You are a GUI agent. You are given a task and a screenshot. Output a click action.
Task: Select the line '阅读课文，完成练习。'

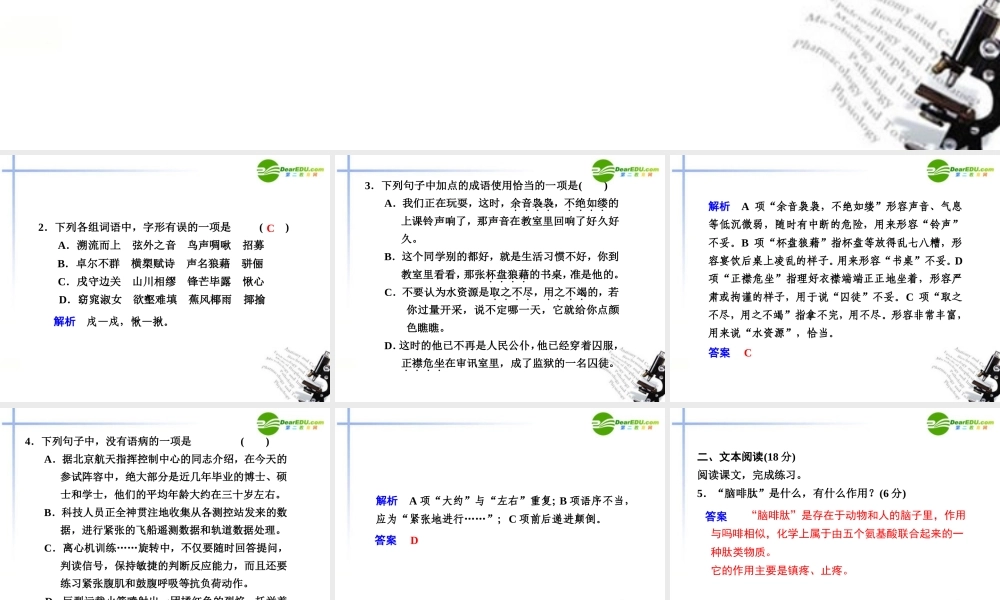click(x=750, y=474)
